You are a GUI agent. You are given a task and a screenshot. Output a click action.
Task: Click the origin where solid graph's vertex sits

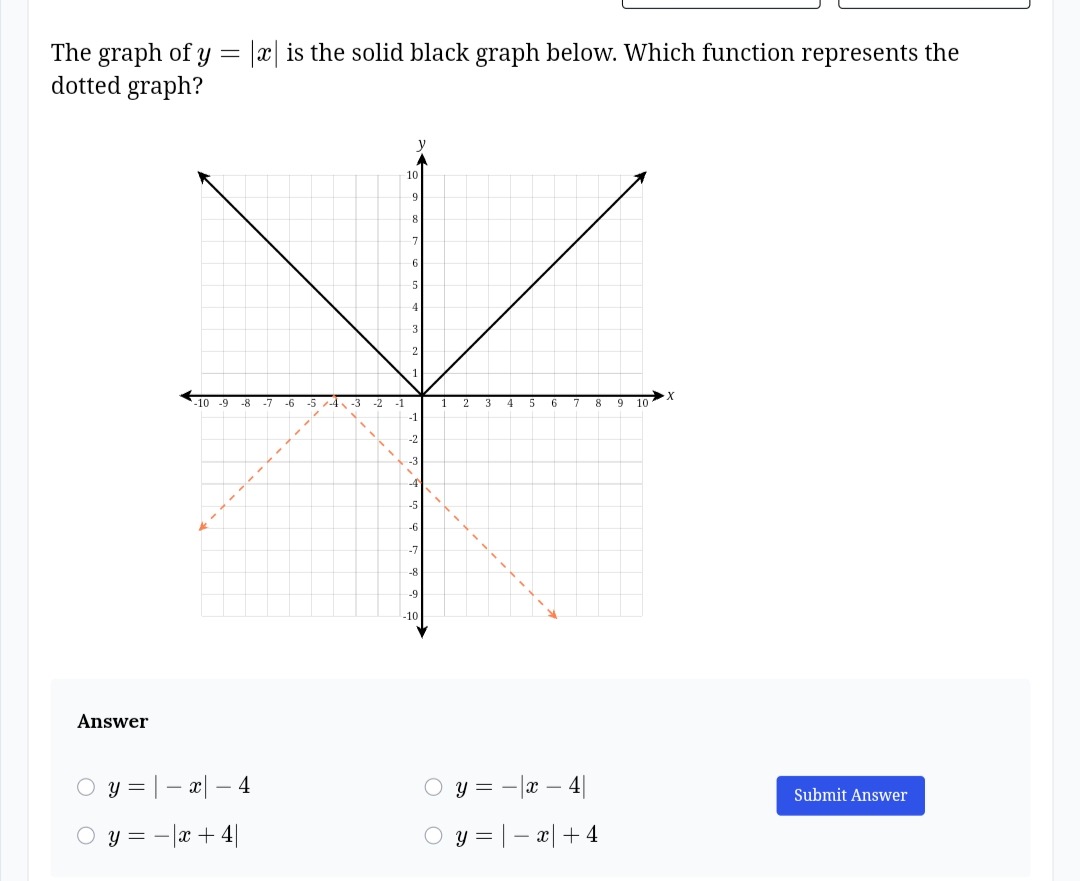coord(422,395)
